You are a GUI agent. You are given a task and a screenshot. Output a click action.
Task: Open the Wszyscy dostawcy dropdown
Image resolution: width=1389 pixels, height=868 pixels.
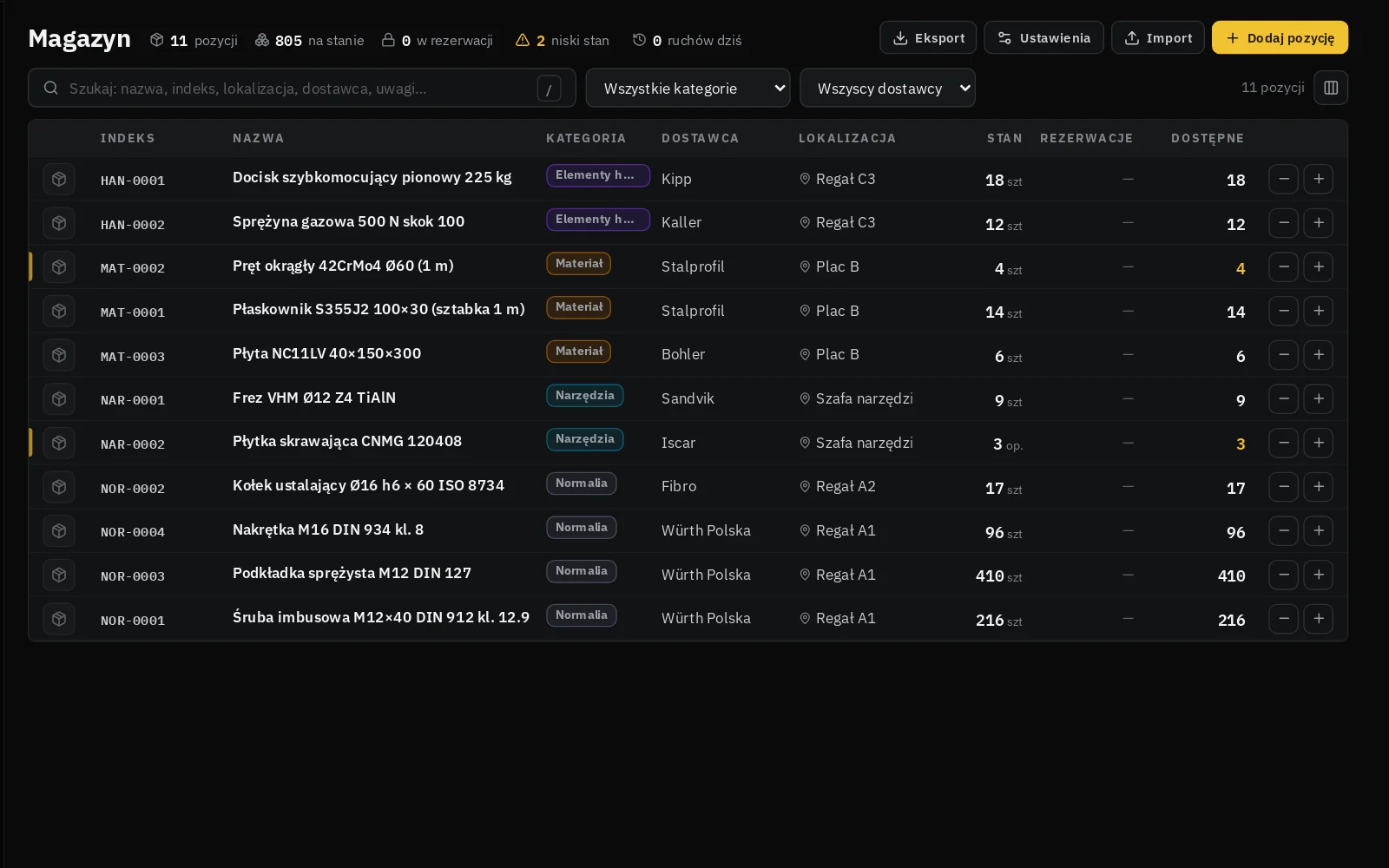tap(887, 88)
